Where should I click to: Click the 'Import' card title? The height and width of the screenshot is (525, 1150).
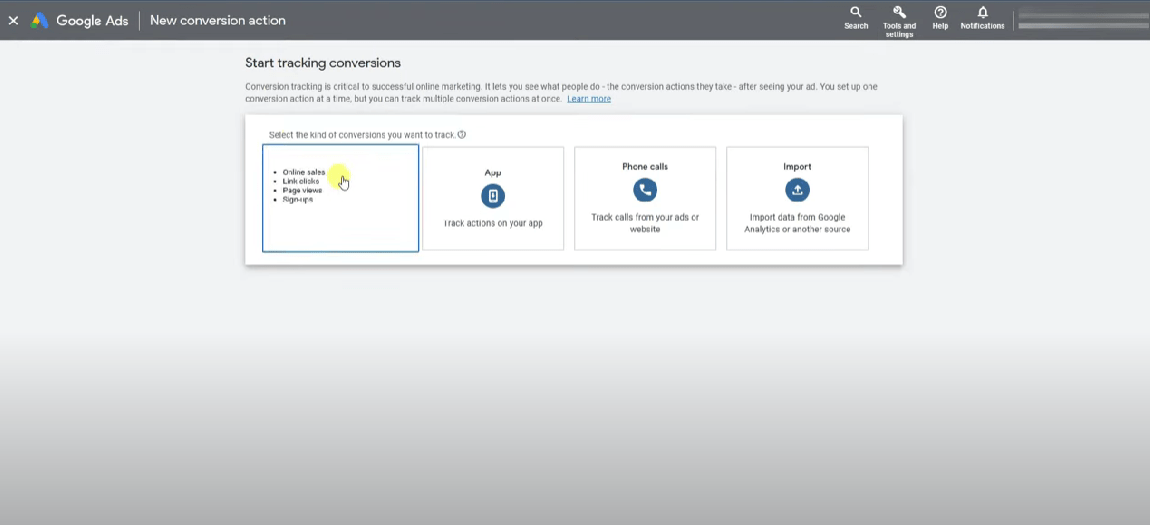[797, 167]
